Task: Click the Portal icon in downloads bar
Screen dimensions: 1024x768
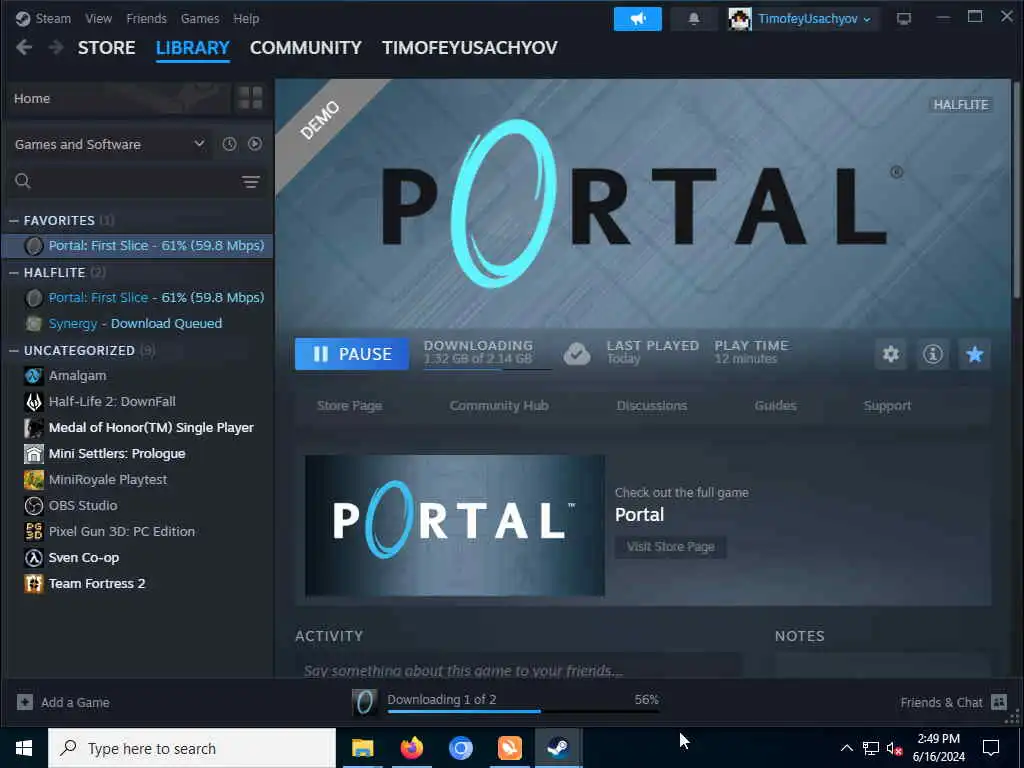Action: 365,702
